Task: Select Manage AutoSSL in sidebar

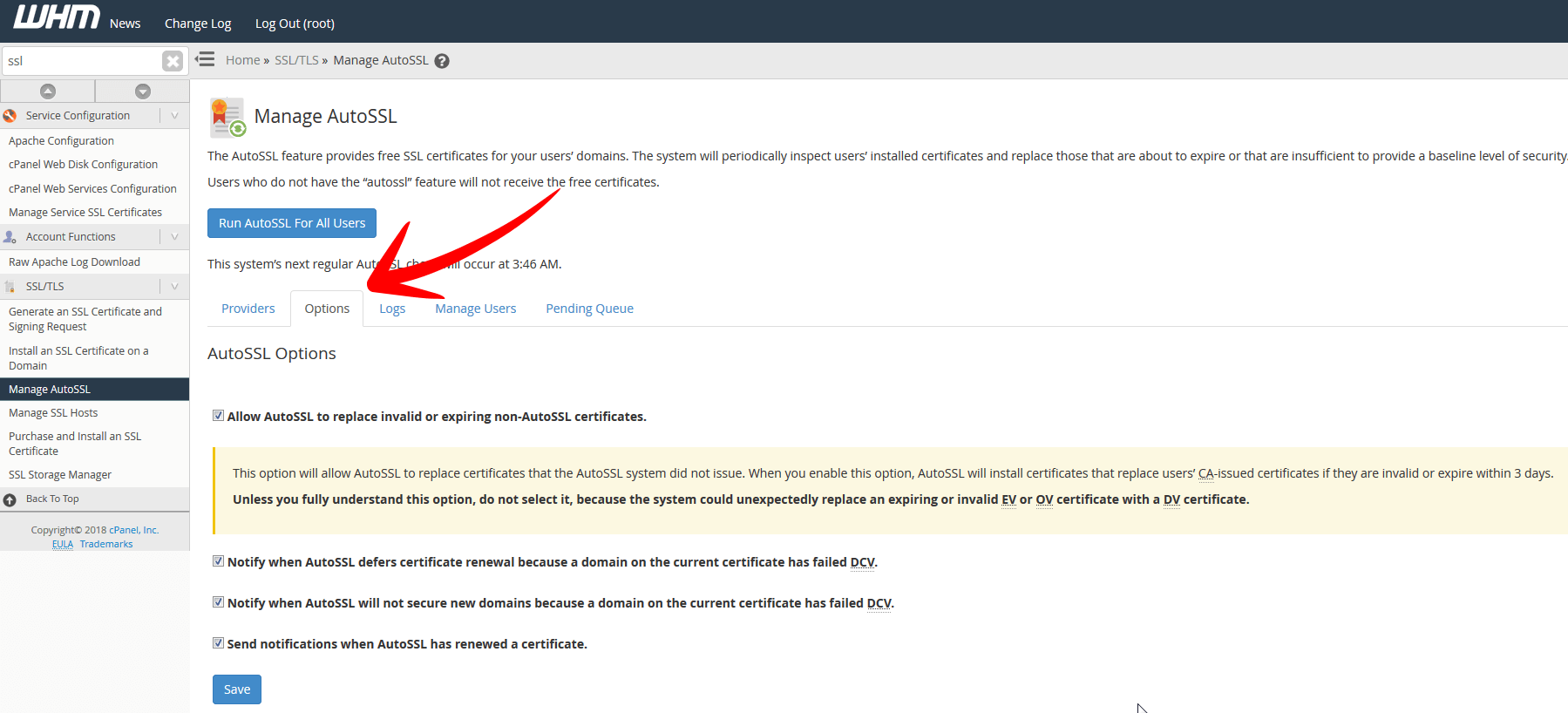Action: point(95,390)
